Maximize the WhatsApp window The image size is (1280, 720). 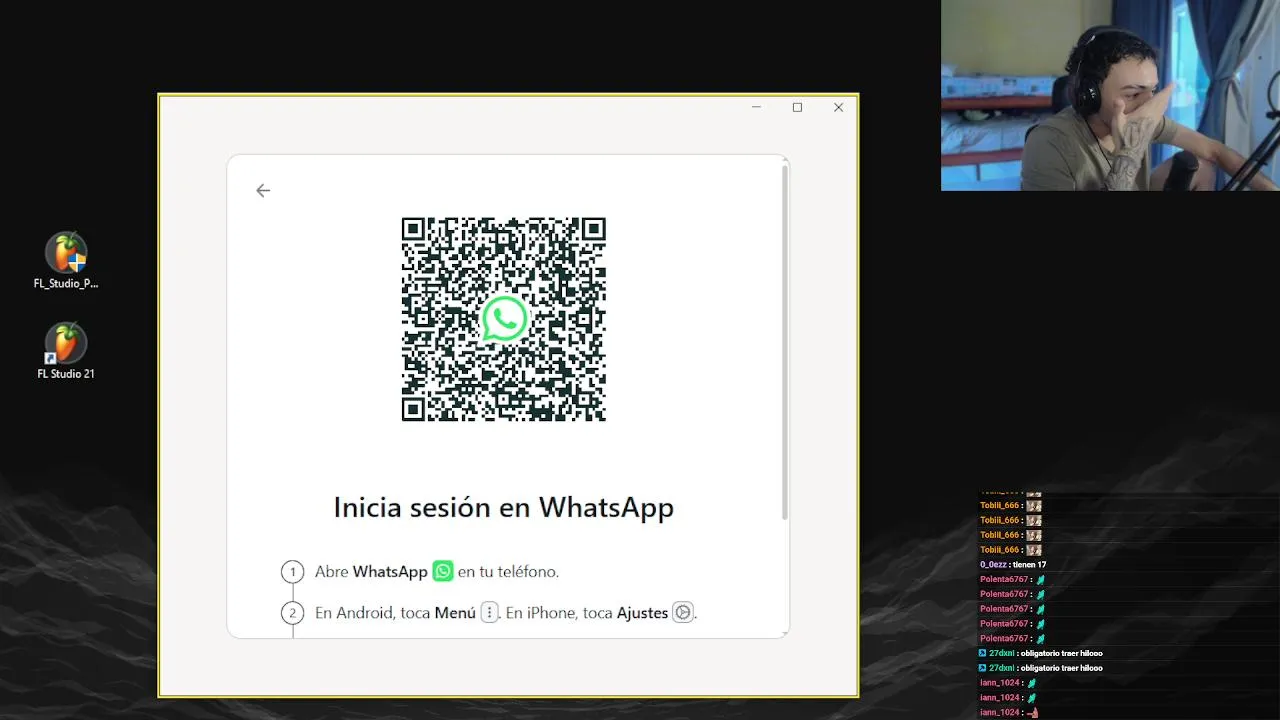pos(797,107)
